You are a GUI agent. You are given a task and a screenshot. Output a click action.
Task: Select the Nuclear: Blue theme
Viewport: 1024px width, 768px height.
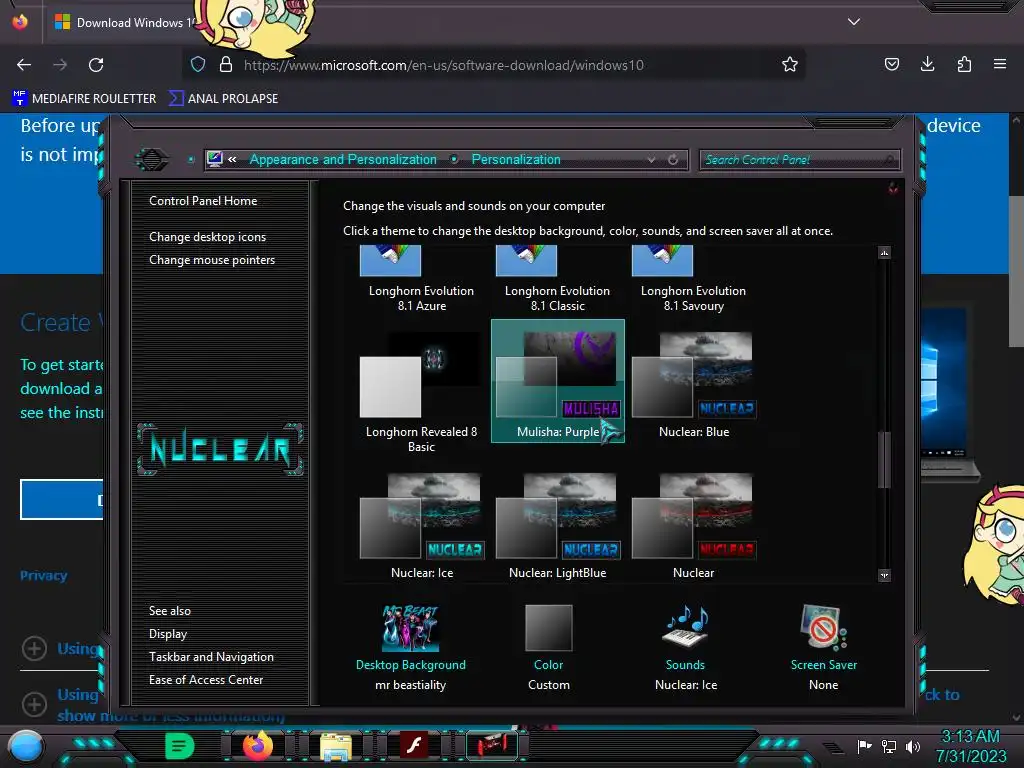coord(694,385)
